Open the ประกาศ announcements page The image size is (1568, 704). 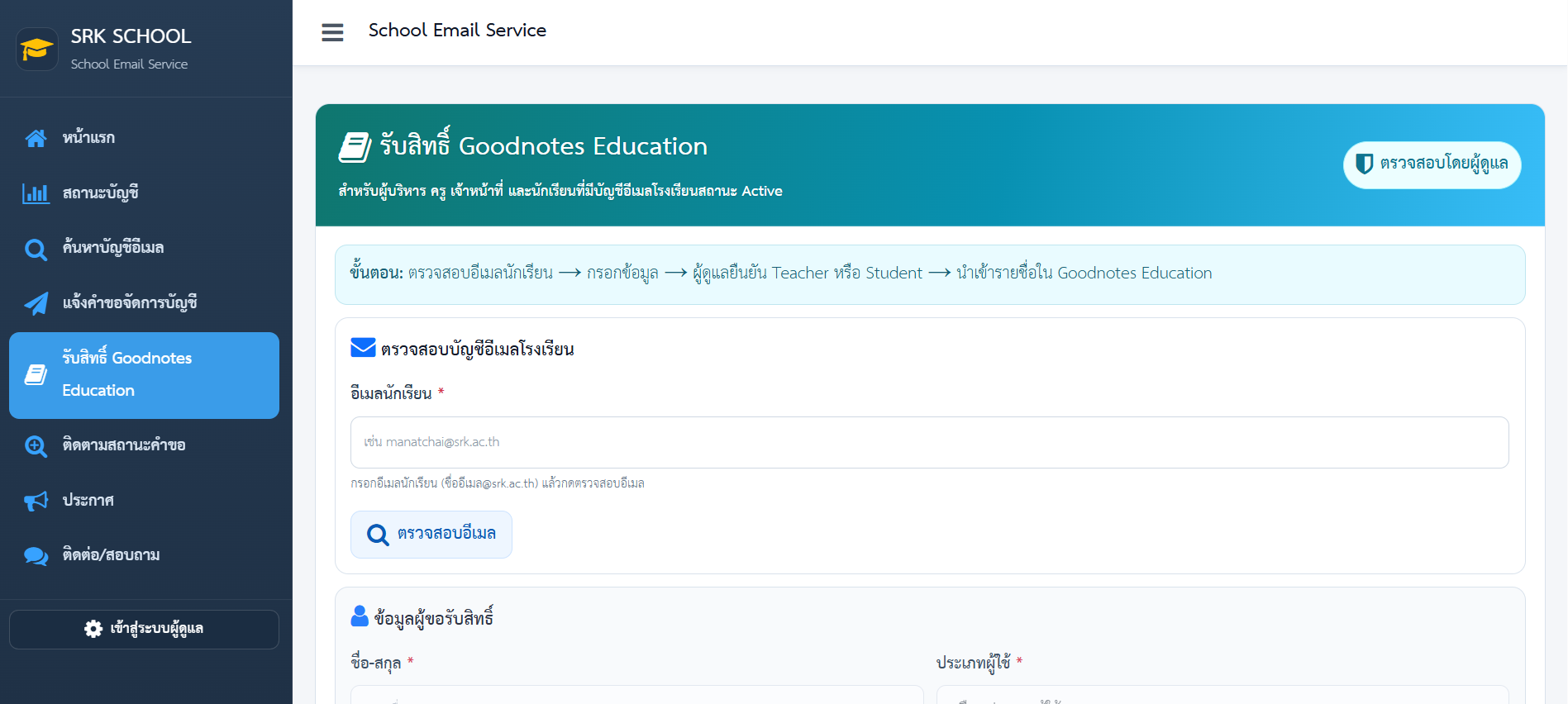coord(144,501)
